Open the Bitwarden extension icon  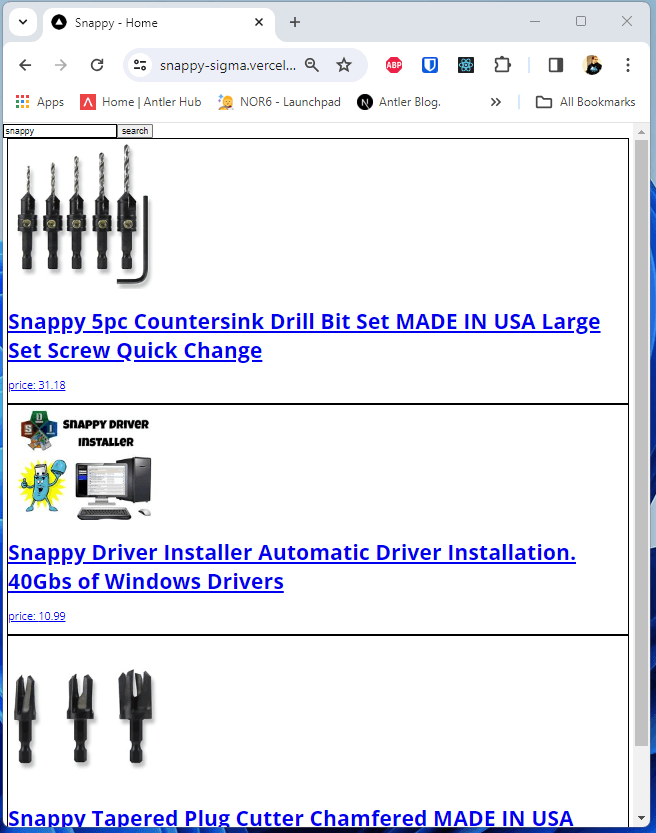430,65
